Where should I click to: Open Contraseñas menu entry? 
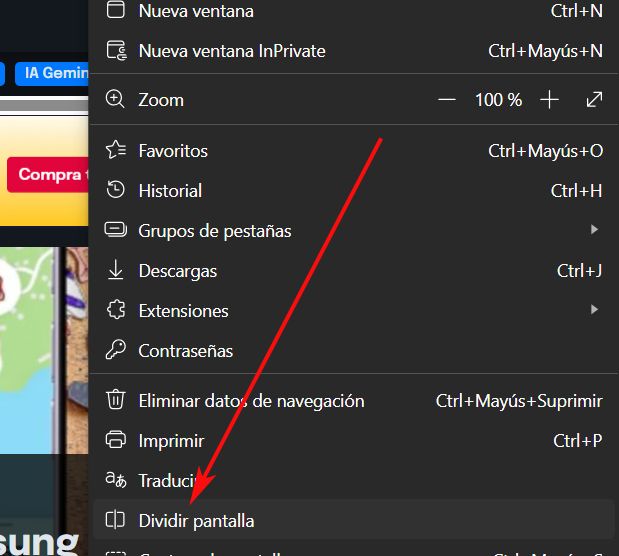[x=354, y=351]
